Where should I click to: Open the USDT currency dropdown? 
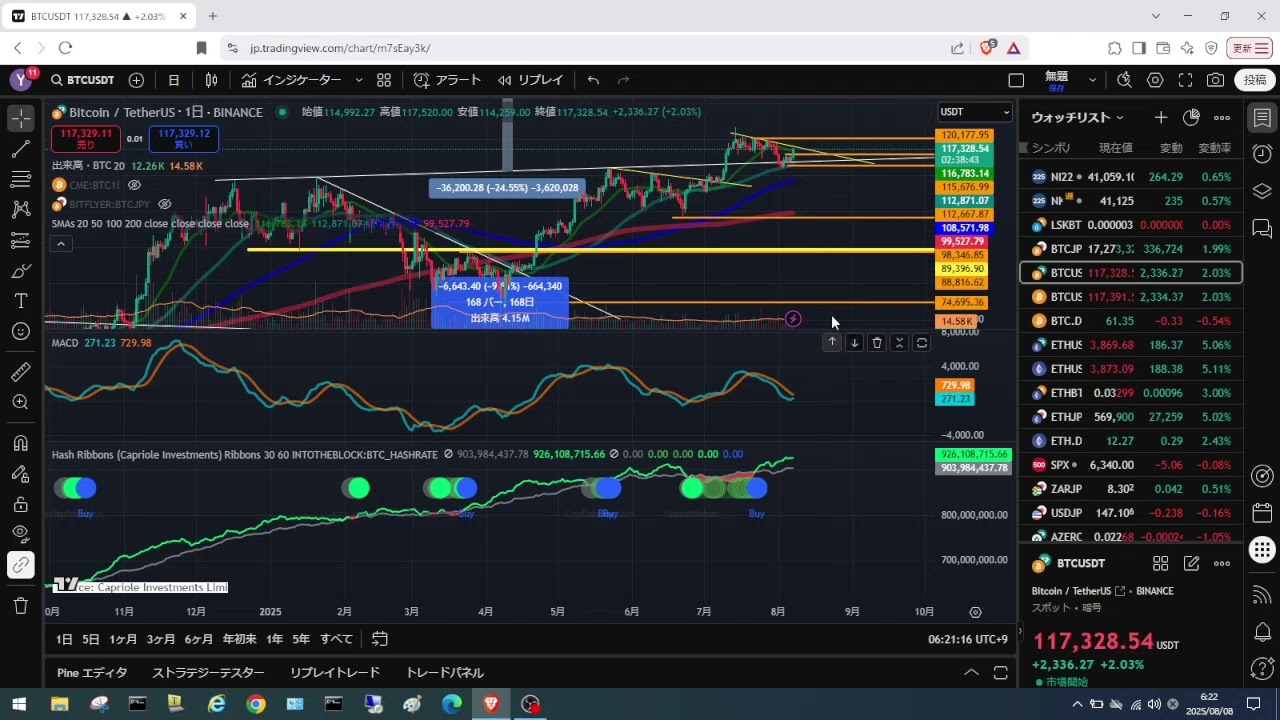974,112
